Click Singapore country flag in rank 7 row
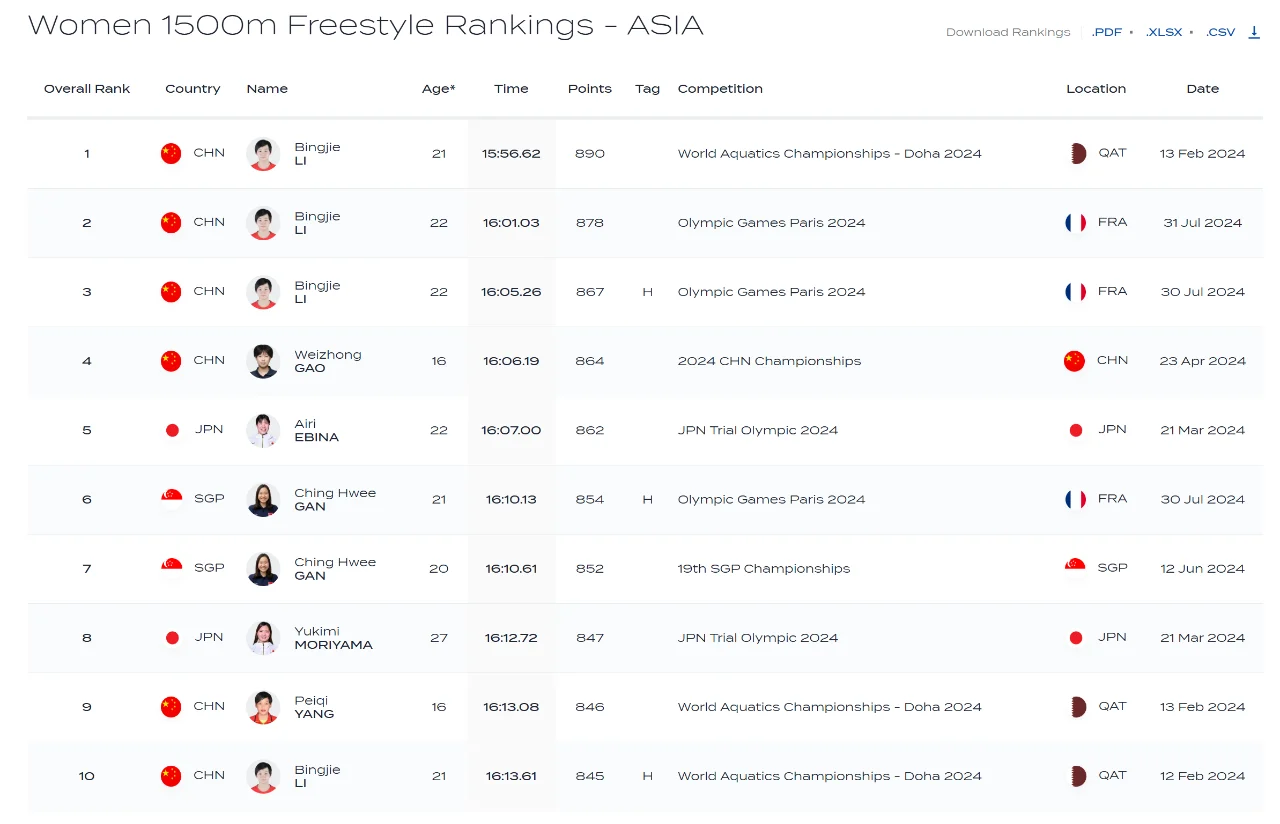Viewport: 1280px width, 824px height. [171, 568]
